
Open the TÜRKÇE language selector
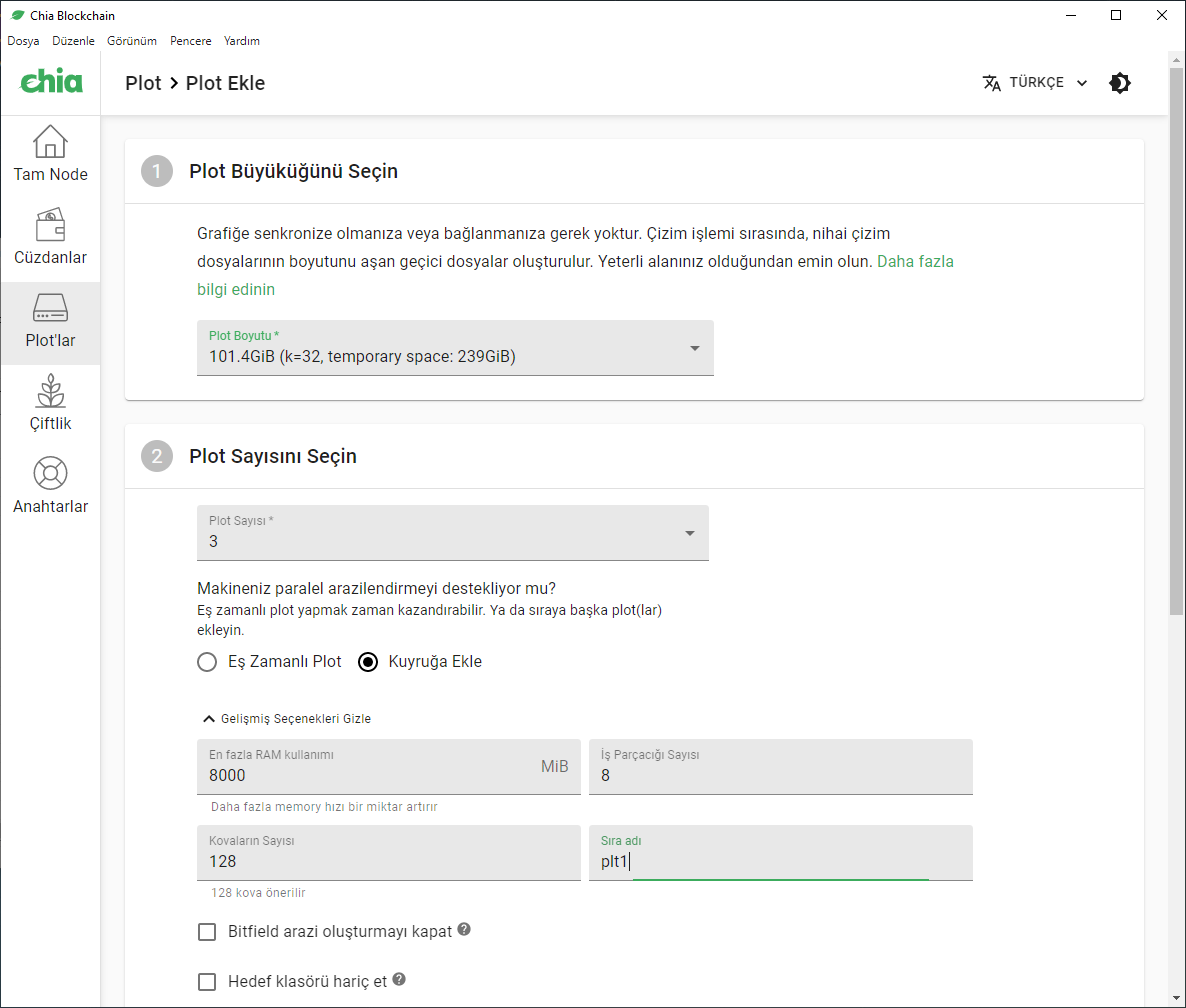[x=1035, y=83]
